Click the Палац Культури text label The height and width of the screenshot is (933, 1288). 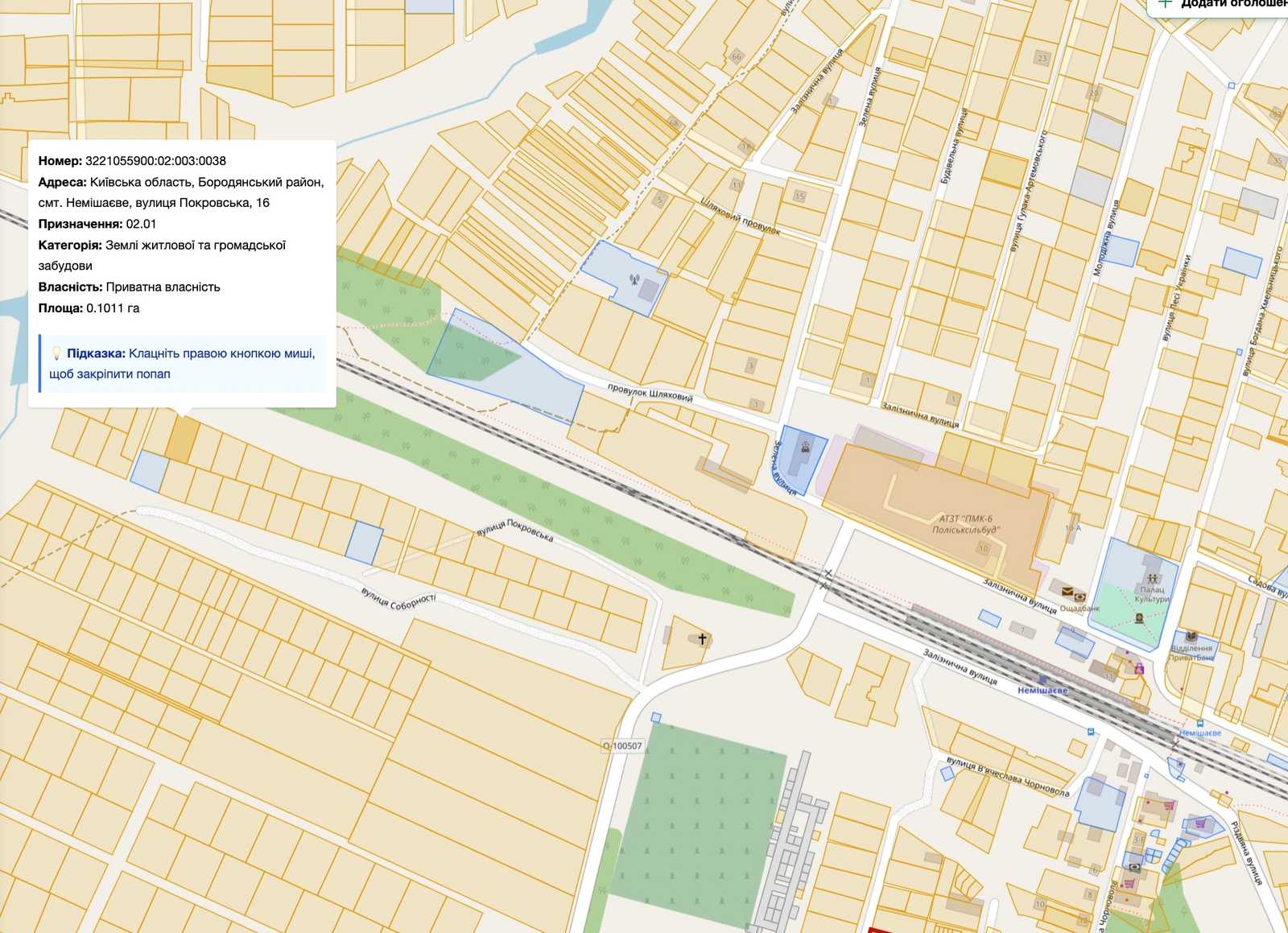[x=1152, y=594]
